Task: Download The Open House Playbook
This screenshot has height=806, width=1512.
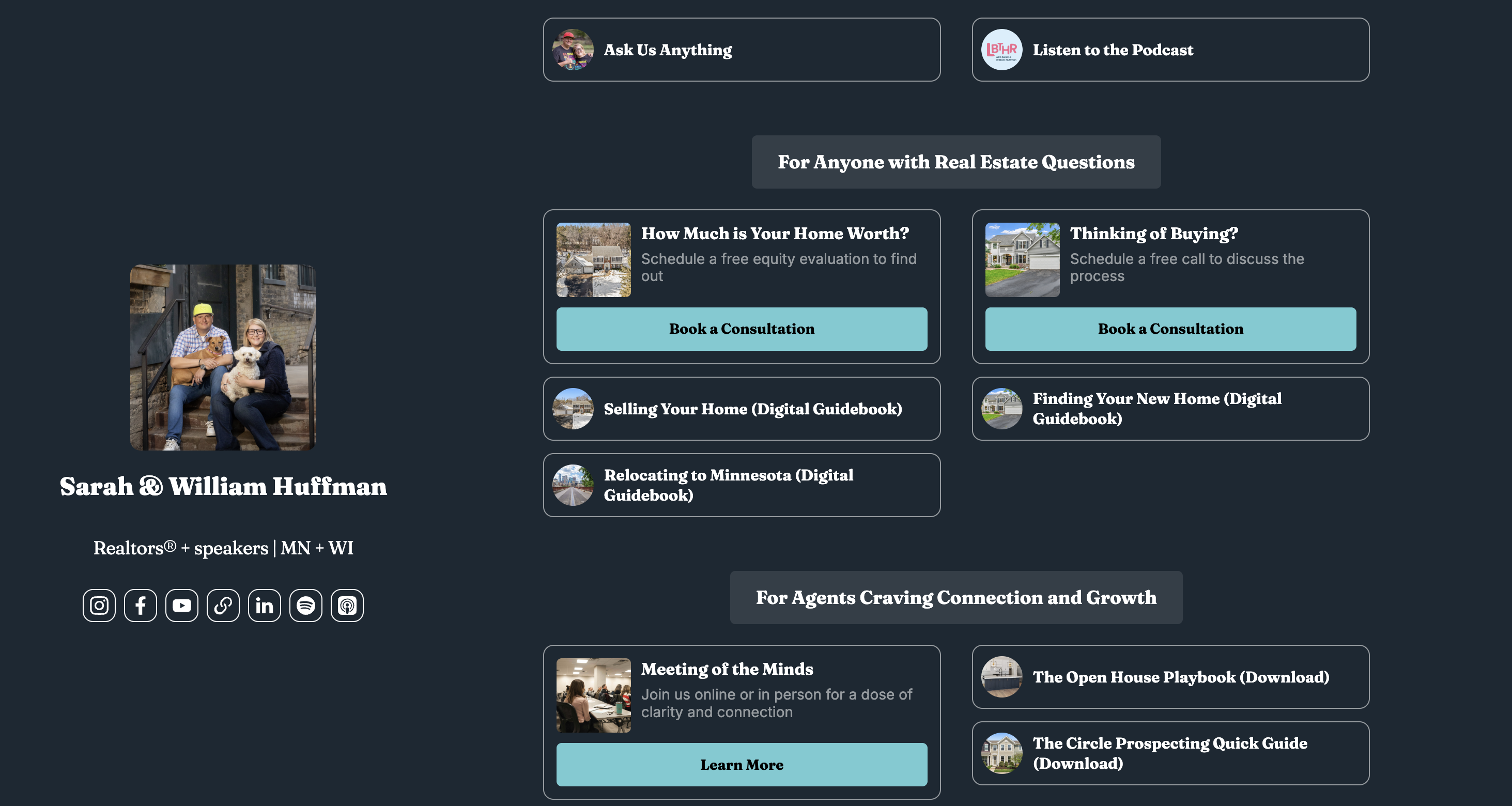Action: coord(1170,677)
